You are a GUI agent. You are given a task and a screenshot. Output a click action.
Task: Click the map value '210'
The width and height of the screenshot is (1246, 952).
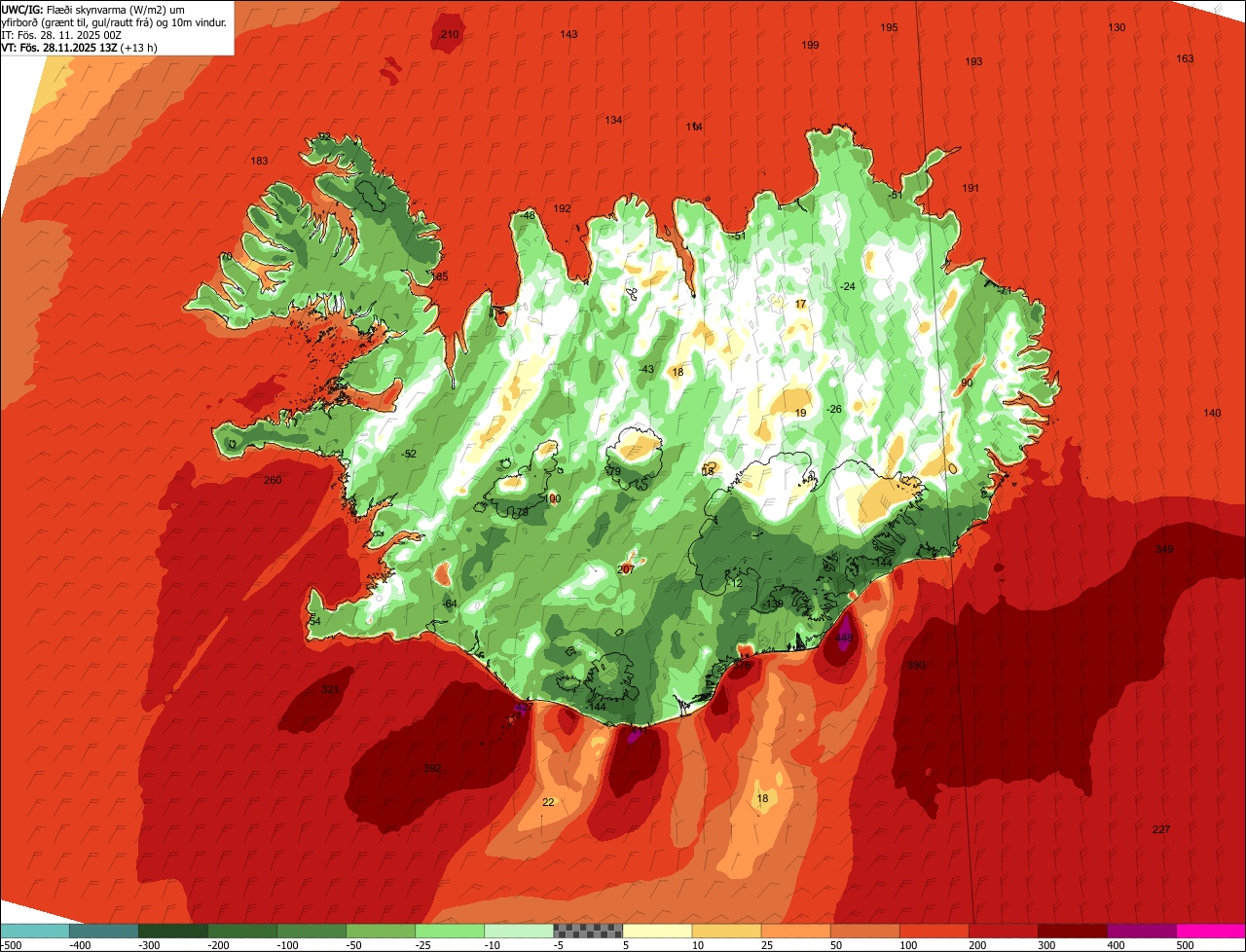click(x=450, y=35)
